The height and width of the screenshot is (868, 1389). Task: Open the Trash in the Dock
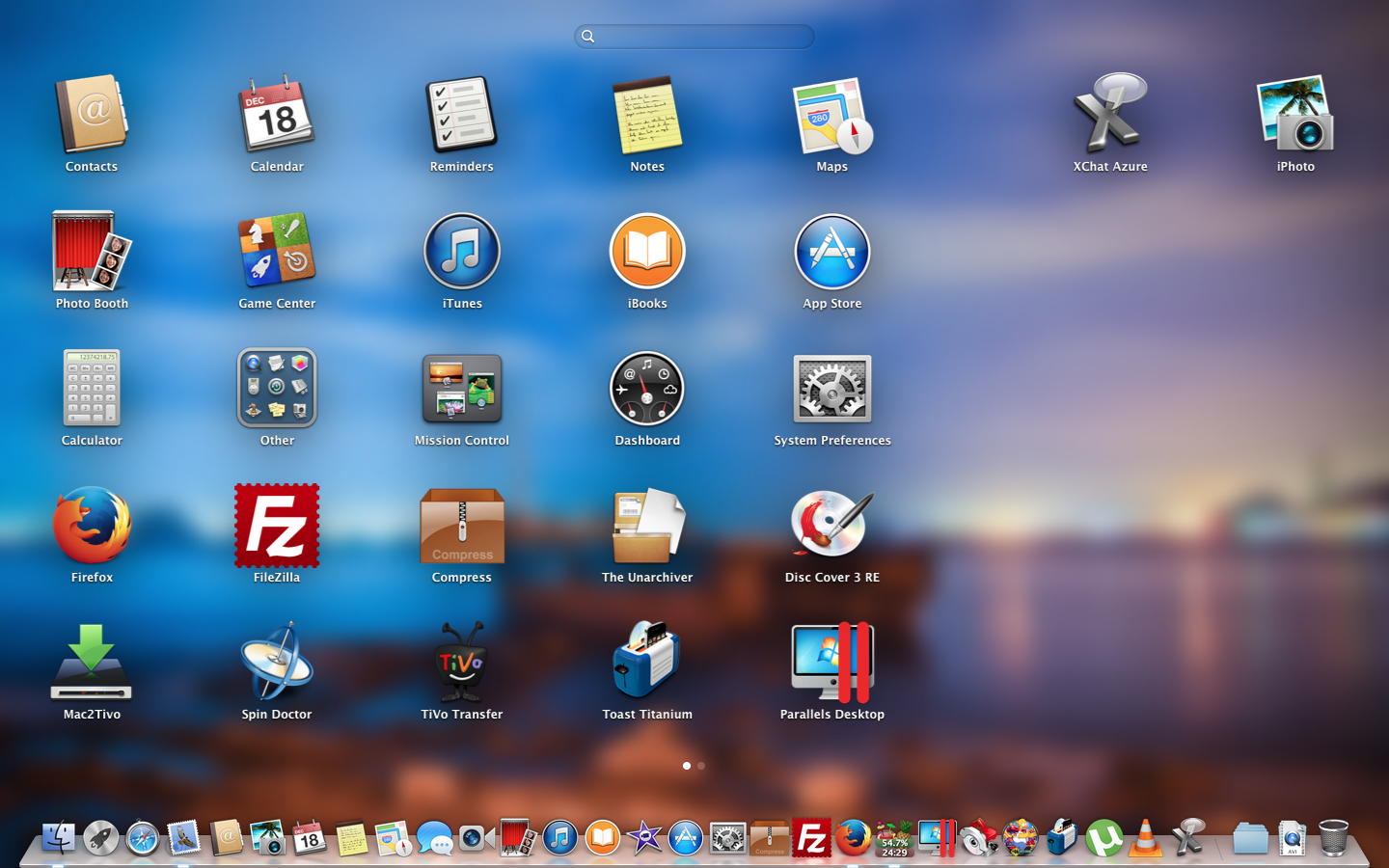(1333, 837)
